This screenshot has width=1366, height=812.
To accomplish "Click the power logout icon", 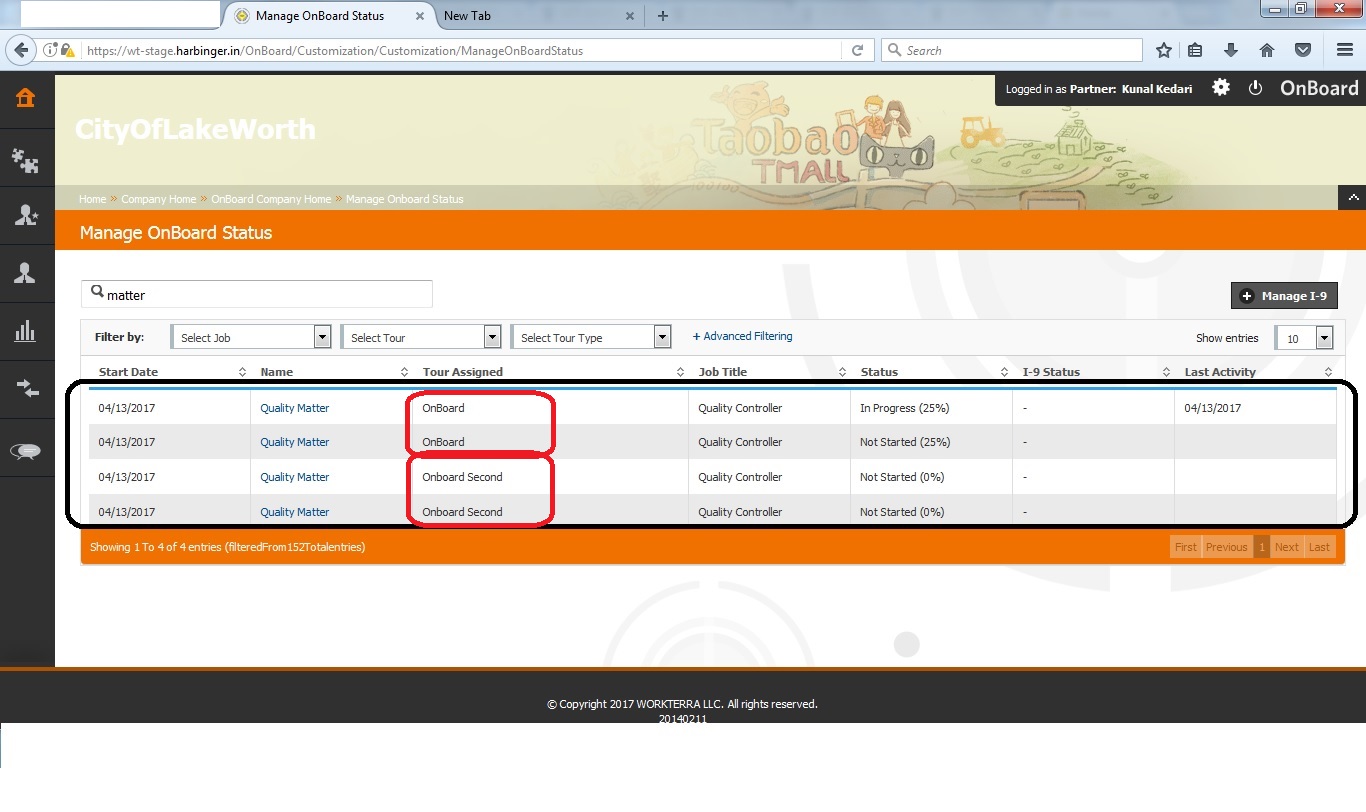I will [1255, 88].
